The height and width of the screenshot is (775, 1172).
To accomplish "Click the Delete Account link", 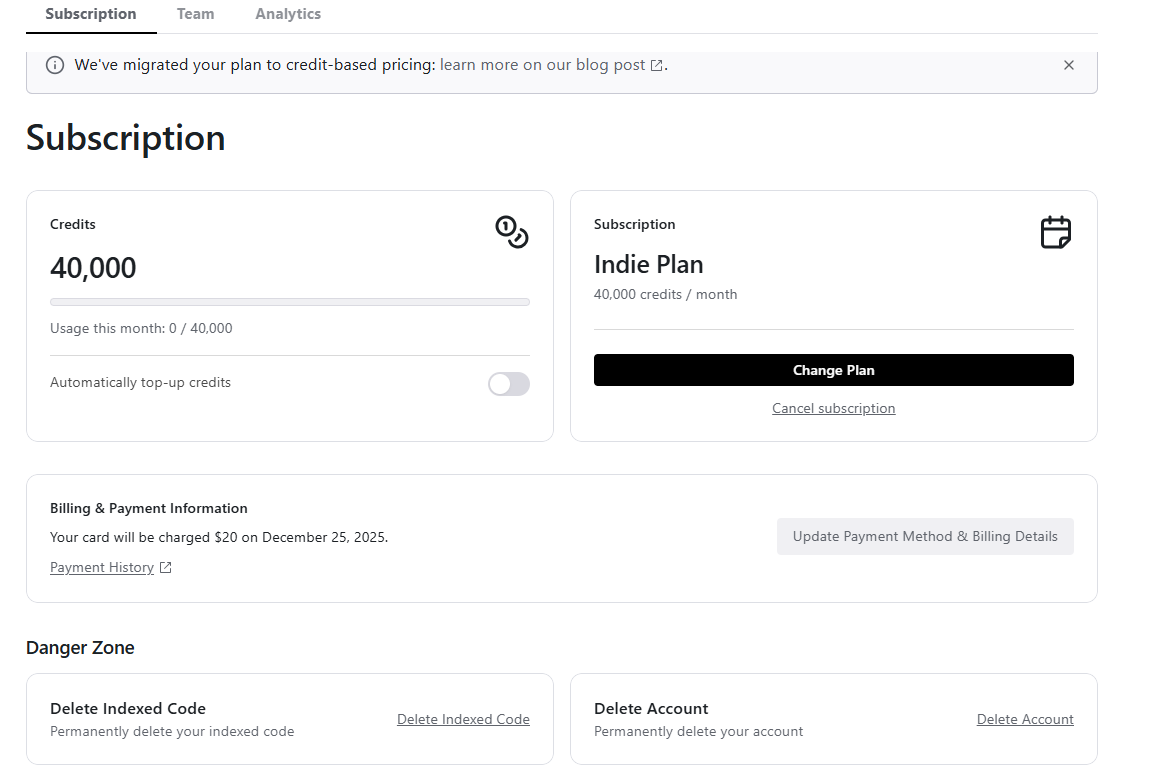I will (x=1025, y=720).
